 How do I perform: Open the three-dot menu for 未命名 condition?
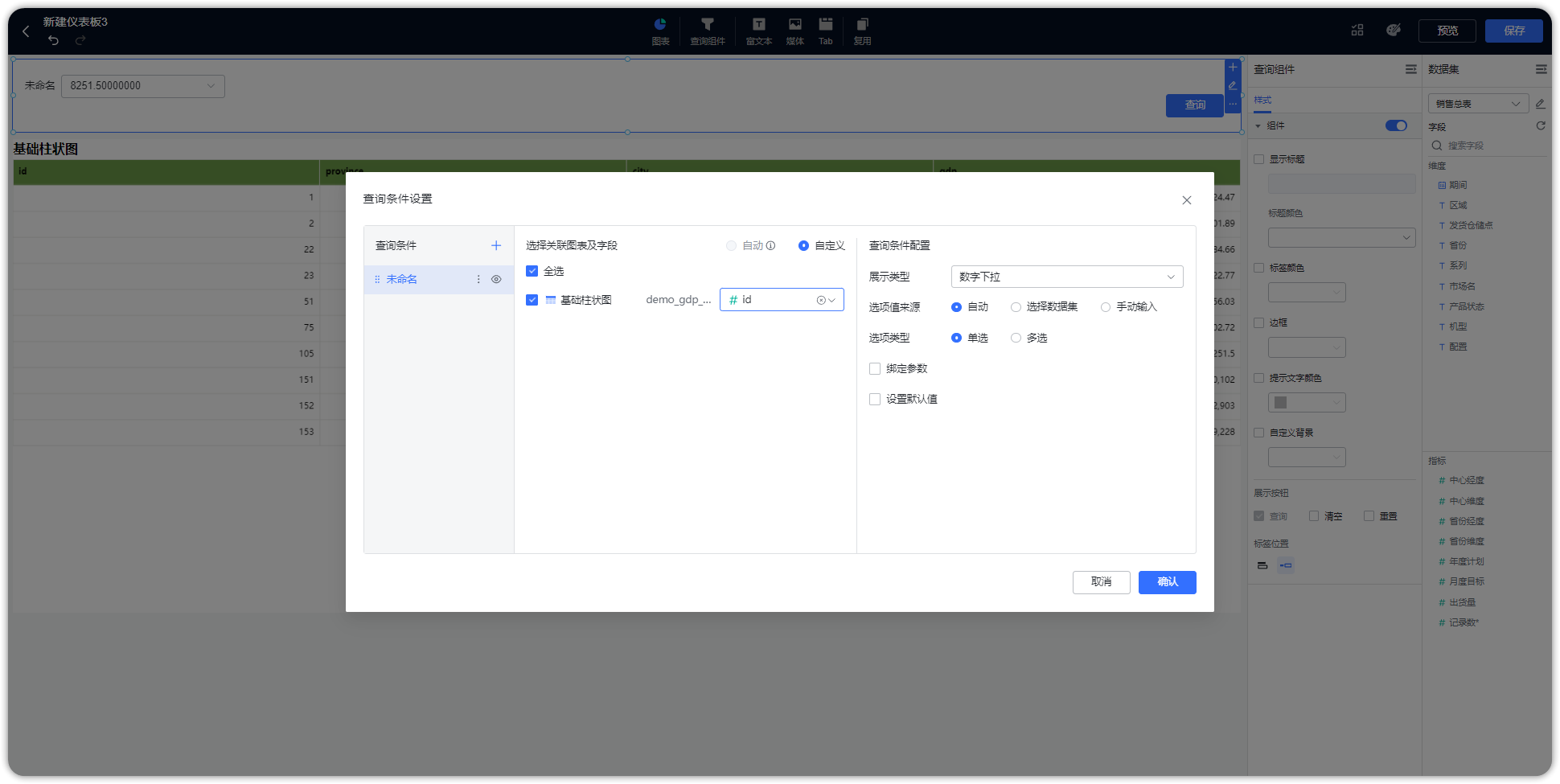(478, 279)
